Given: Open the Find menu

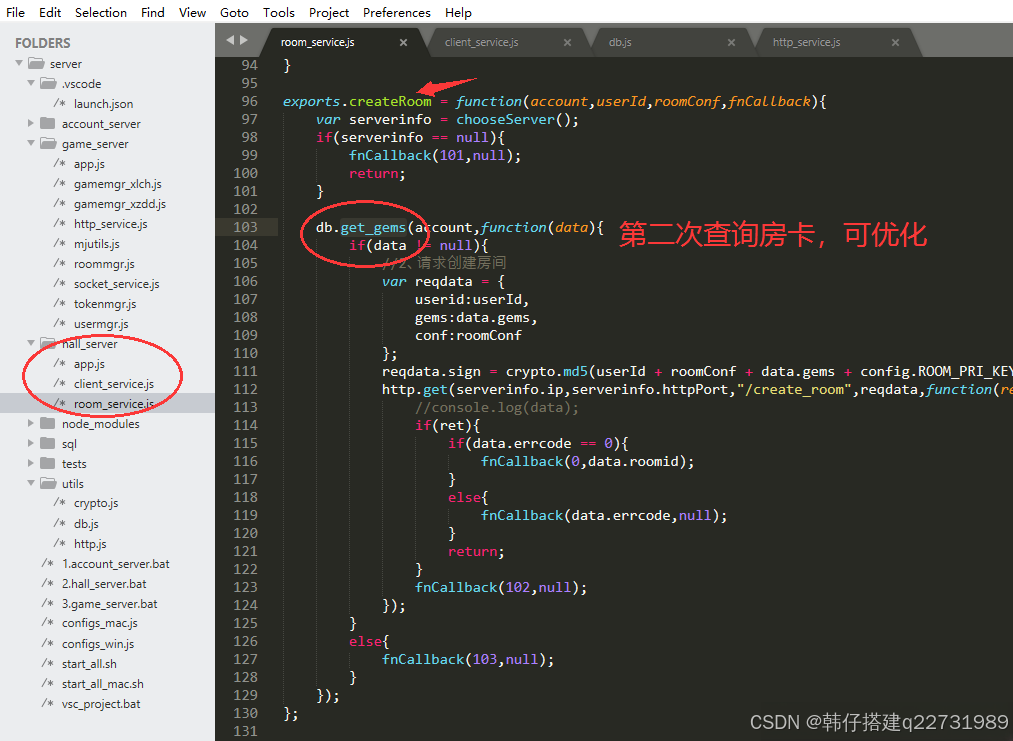Looking at the screenshot, I should click(152, 12).
